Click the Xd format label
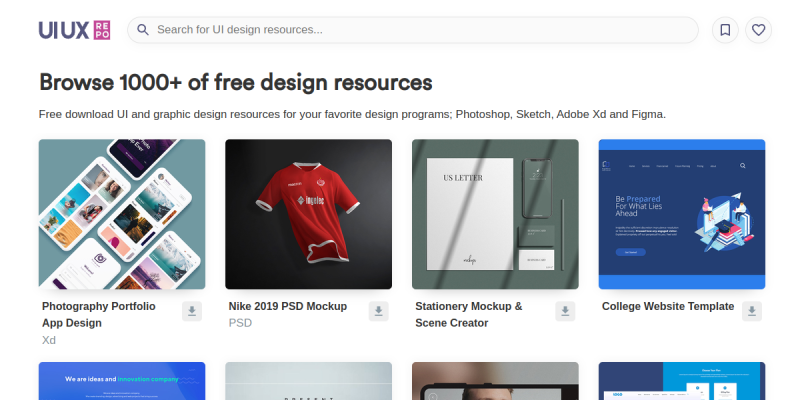 (49, 340)
